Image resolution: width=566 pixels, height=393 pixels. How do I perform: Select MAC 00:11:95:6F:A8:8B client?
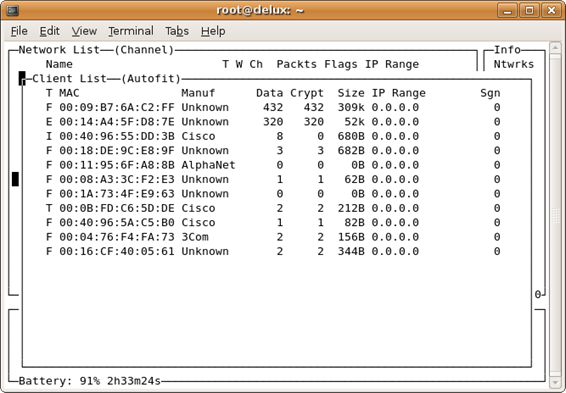[273, 165]
